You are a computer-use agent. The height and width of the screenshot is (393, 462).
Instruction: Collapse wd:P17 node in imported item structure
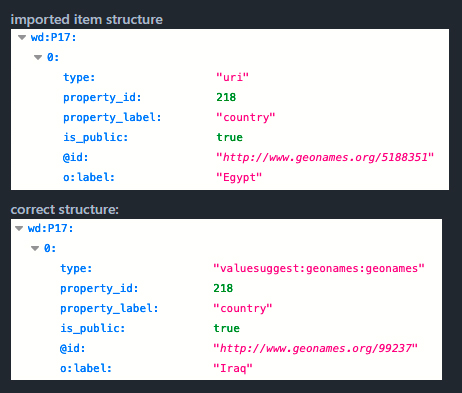(22, 37)
